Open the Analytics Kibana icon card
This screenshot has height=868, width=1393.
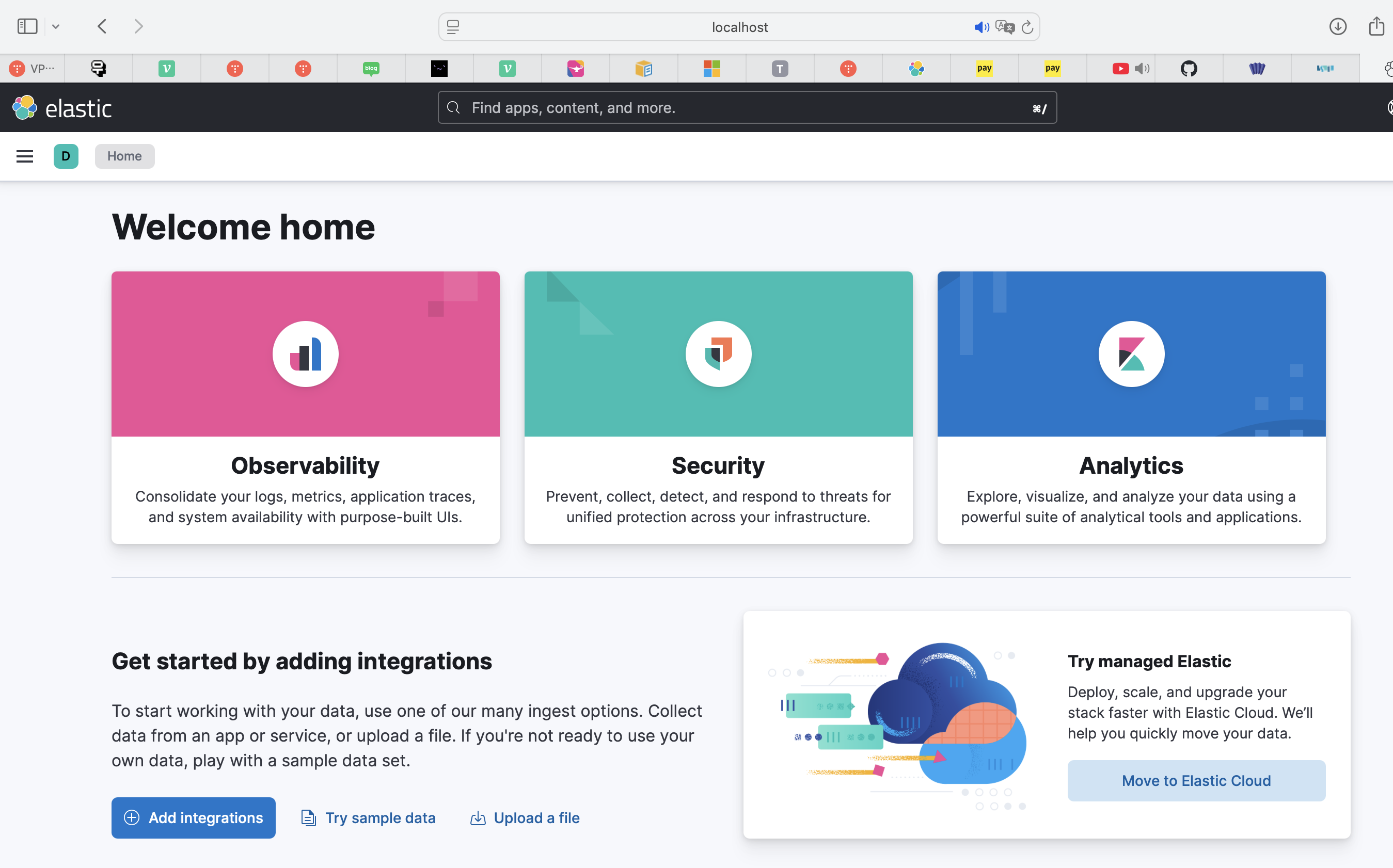[1131, 353]
